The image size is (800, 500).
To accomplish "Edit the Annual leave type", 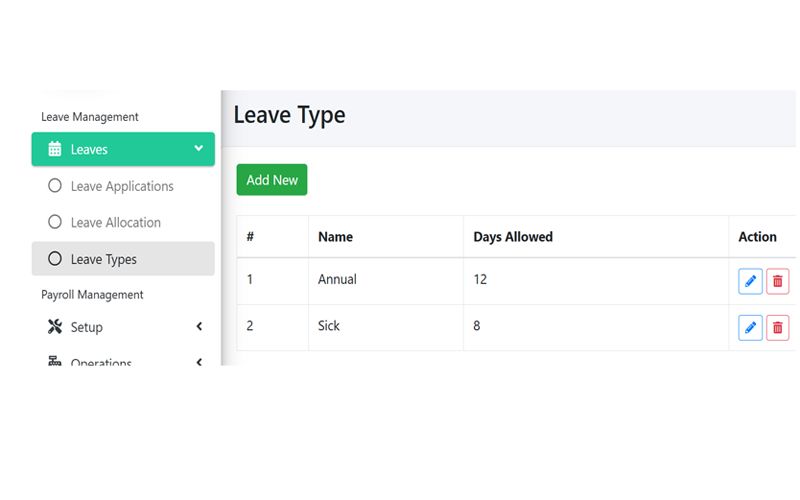I will pyautogui.click(x=750, y=281).
